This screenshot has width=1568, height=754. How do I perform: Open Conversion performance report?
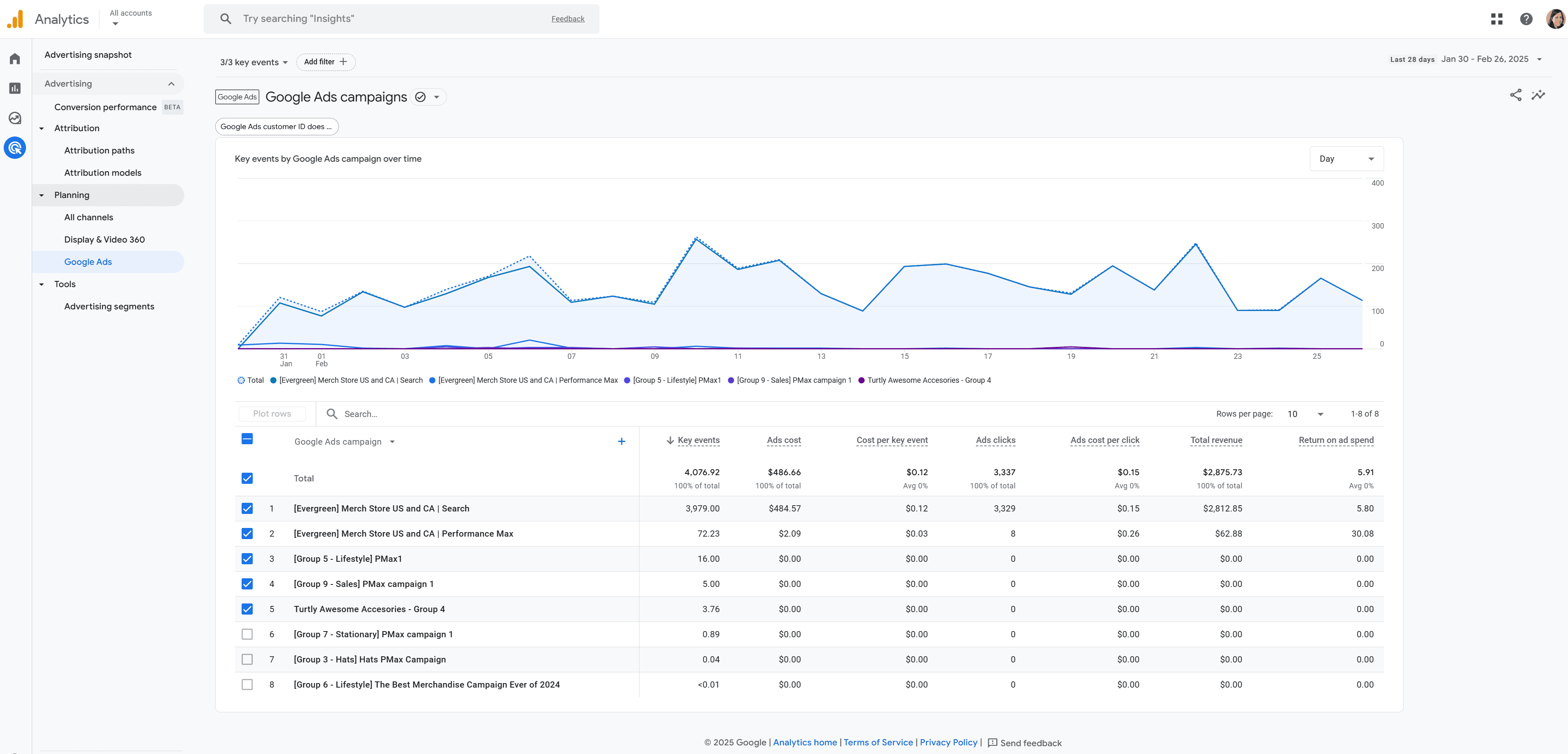tap(105, 107)
